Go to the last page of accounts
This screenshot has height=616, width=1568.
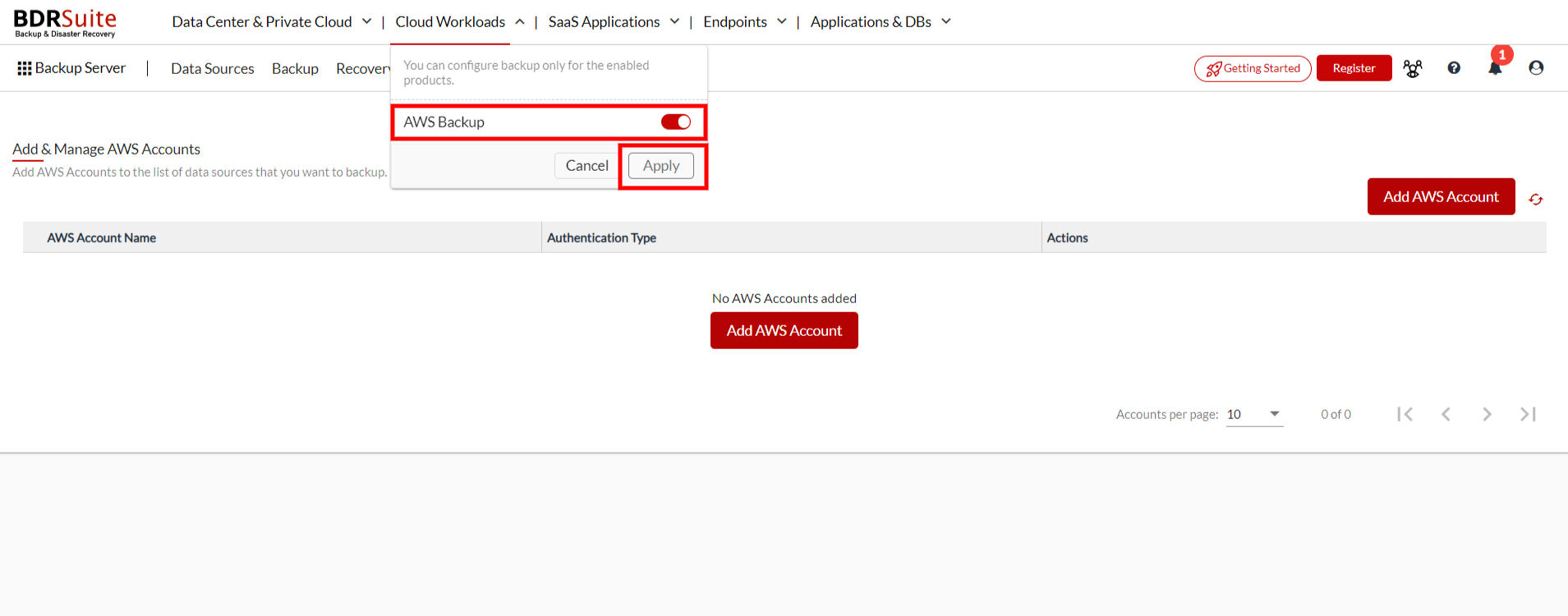(x=1528, y=414)
